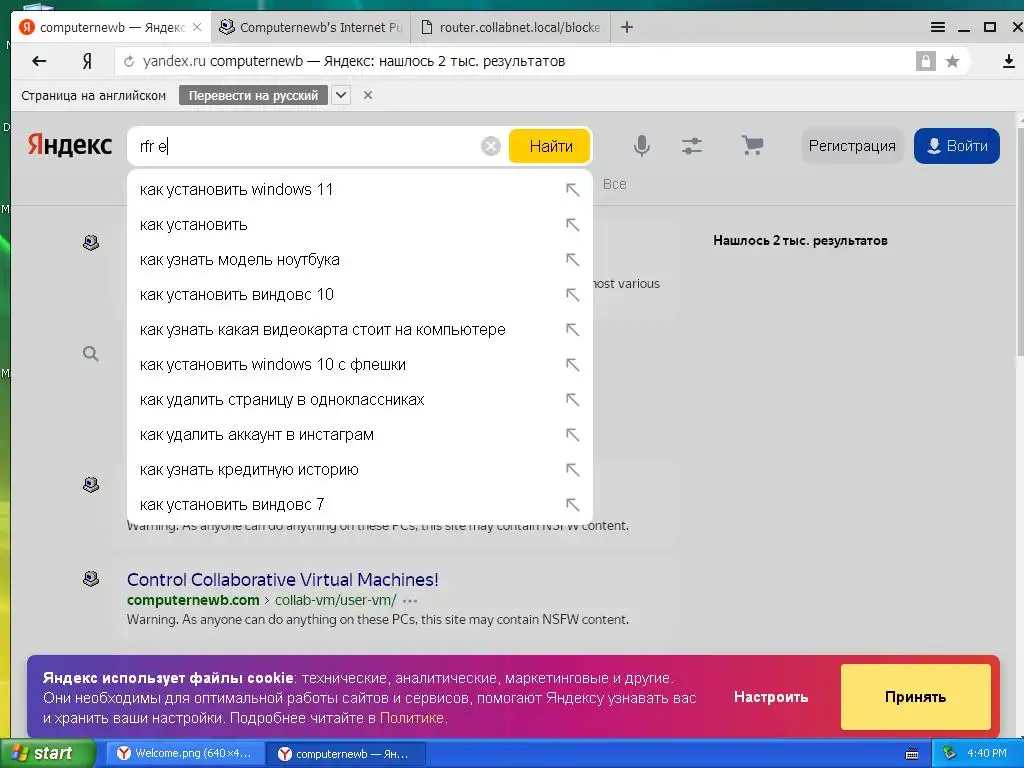Choose suggestion 'как удалить страницу в одноклассниках'
Image resolution: width=1024 pixels, height=768 pixels.
tap(360, 399)
